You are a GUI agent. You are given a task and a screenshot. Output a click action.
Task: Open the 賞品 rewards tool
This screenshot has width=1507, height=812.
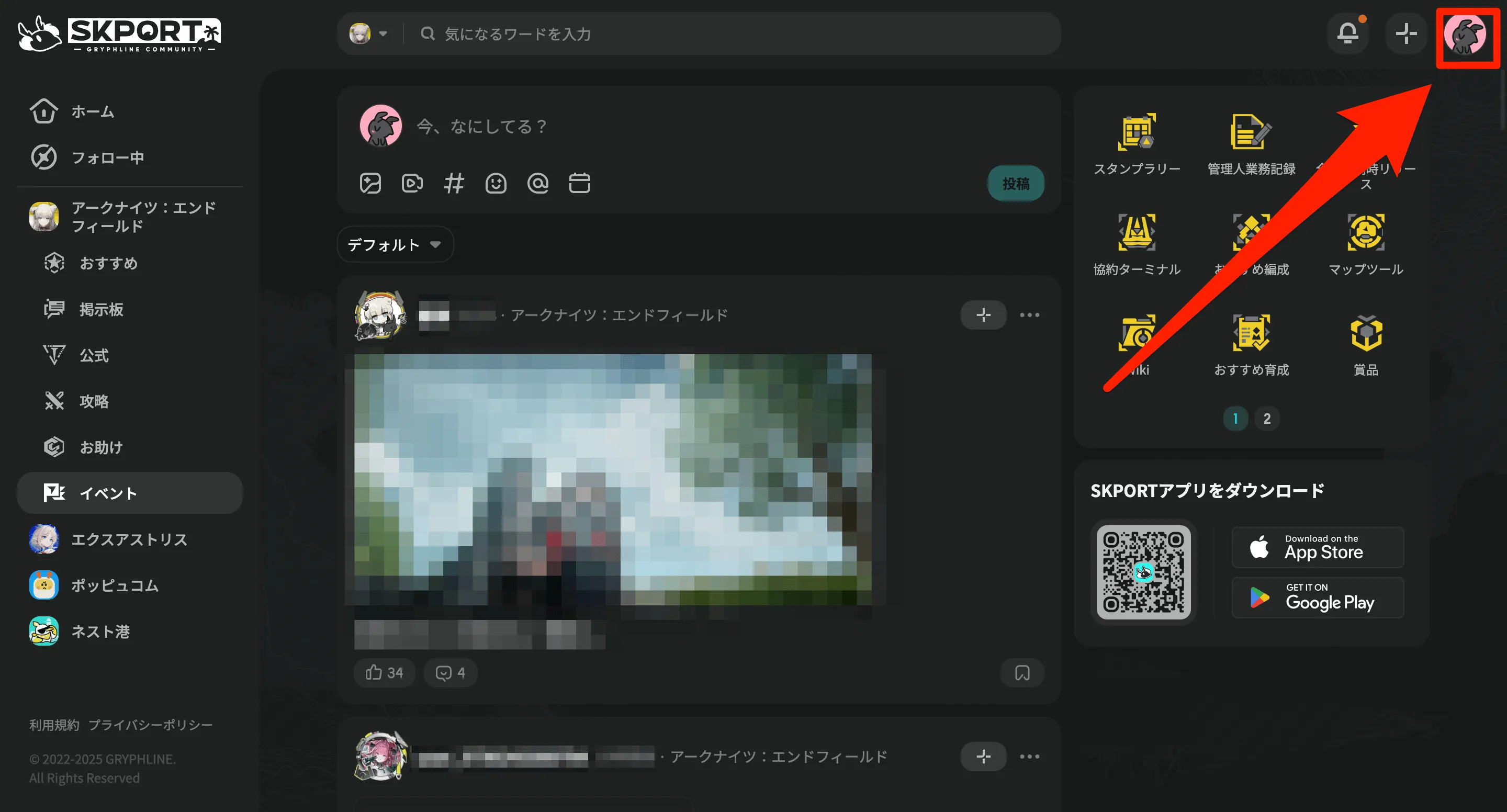pyautogui.click(x=1367, y=342)
